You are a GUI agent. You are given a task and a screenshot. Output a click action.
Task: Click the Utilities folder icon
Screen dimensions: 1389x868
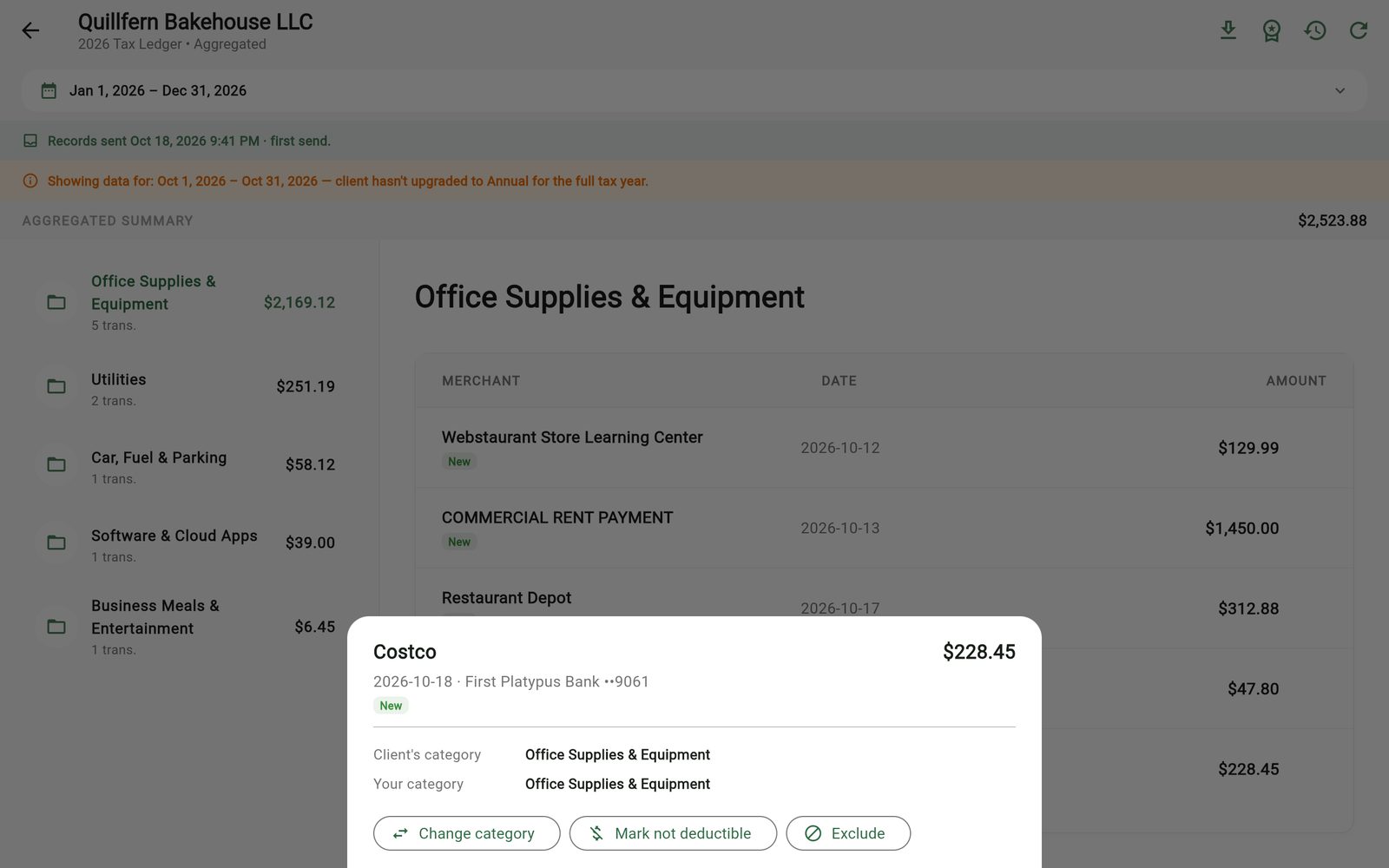56,386
